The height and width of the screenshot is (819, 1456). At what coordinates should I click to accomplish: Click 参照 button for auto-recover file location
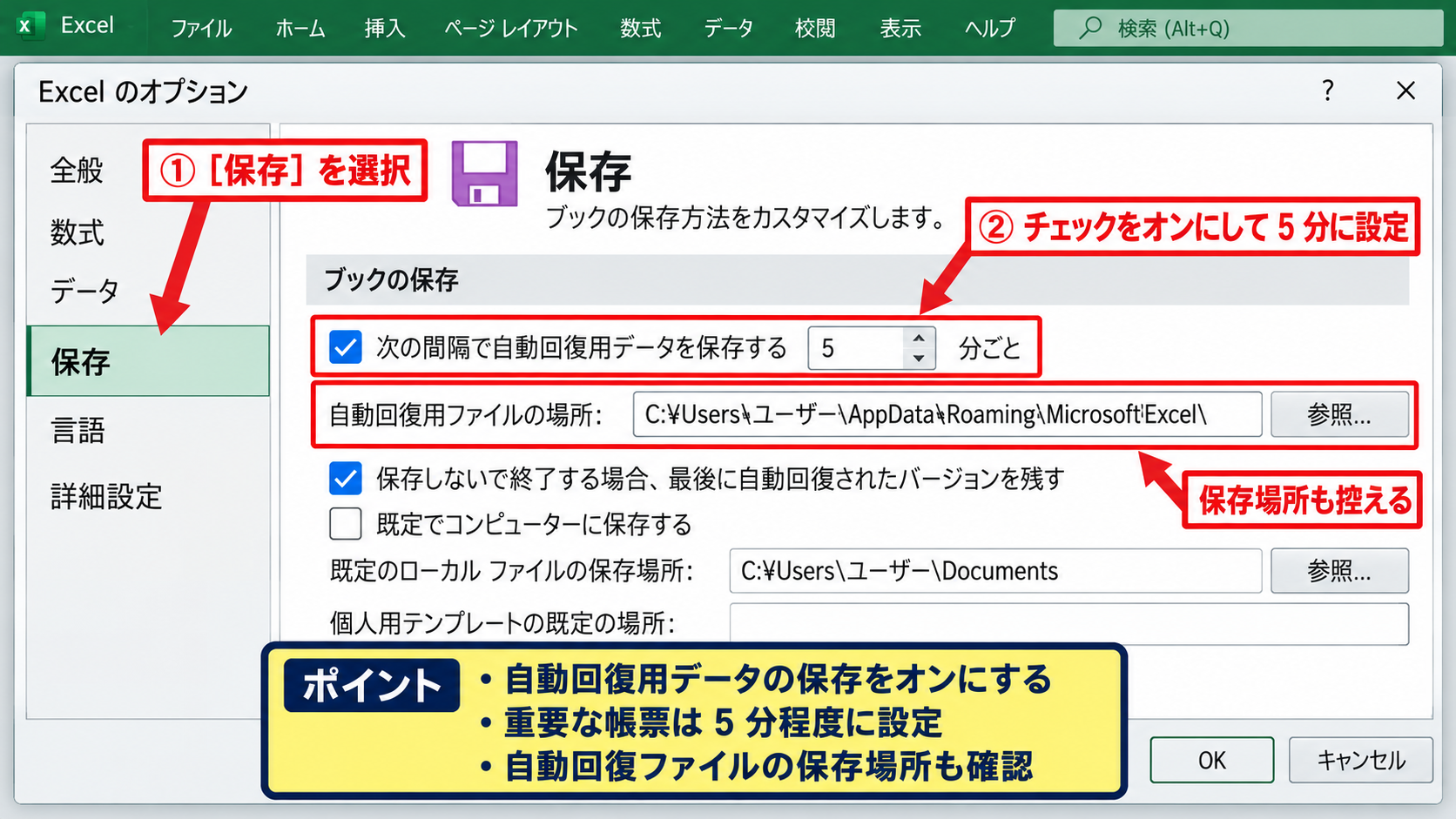1339,414
